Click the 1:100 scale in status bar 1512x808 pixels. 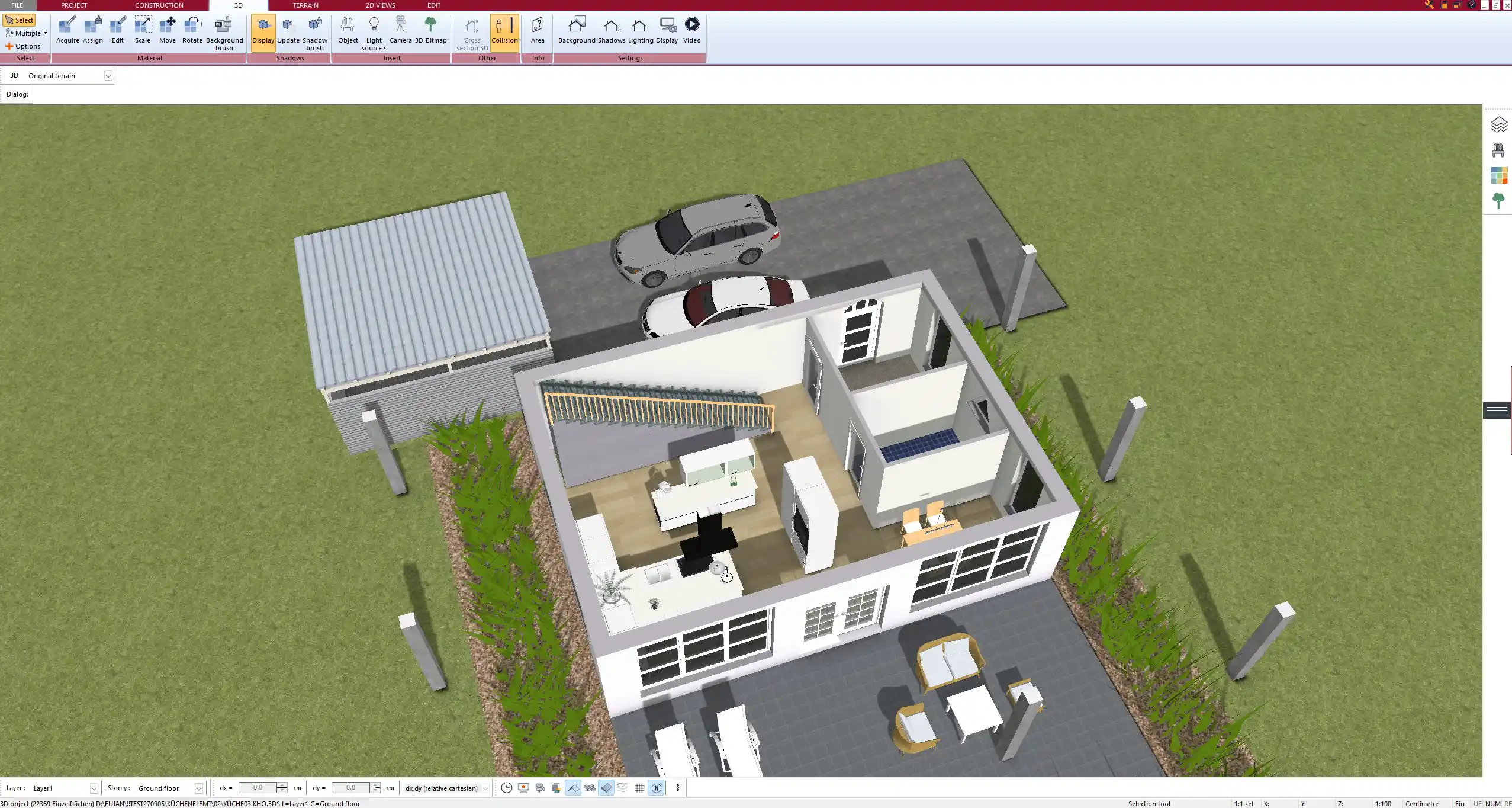(1383, 804)
